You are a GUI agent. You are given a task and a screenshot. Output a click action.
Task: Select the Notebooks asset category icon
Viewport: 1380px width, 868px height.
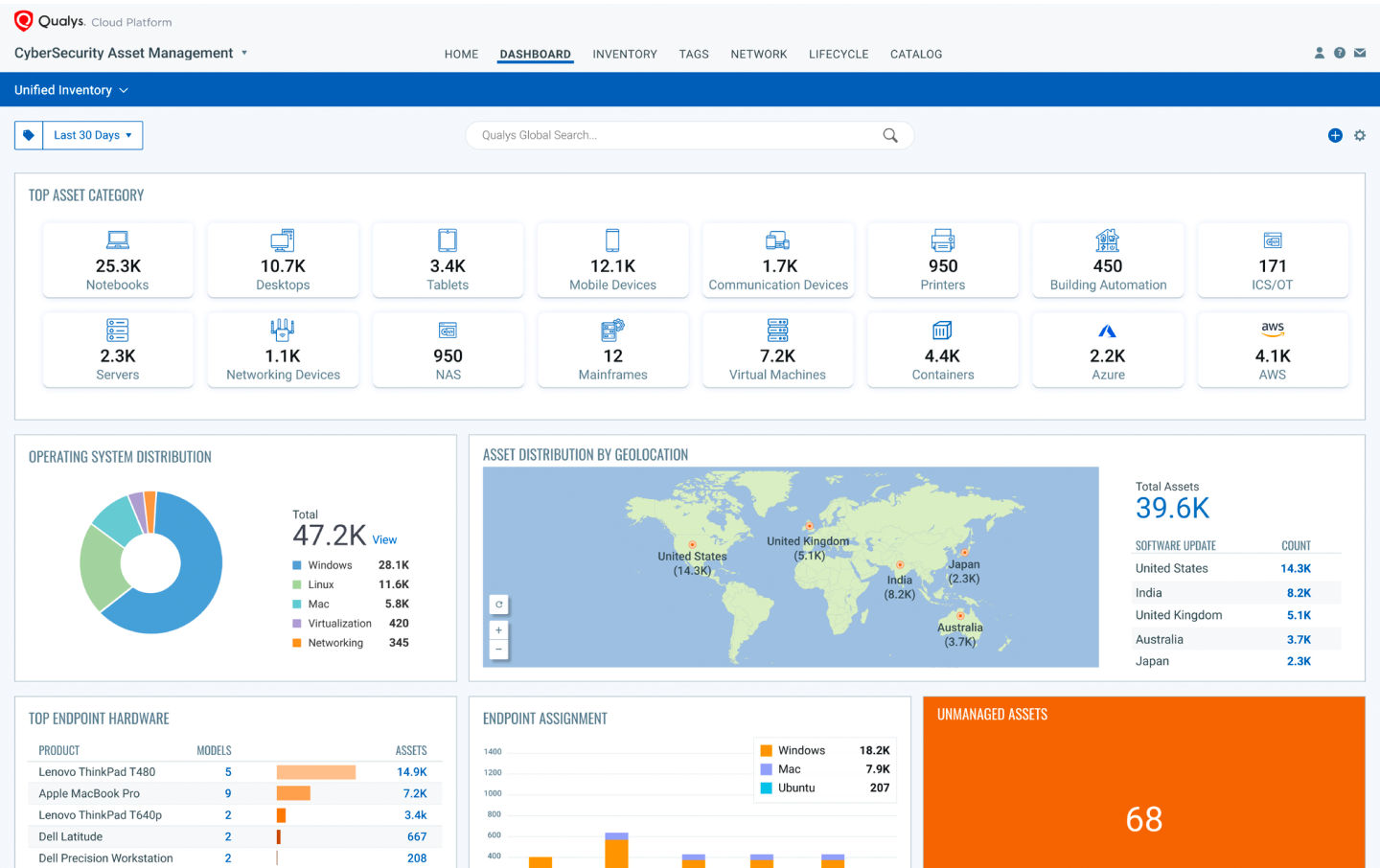[x=118, y=240]
